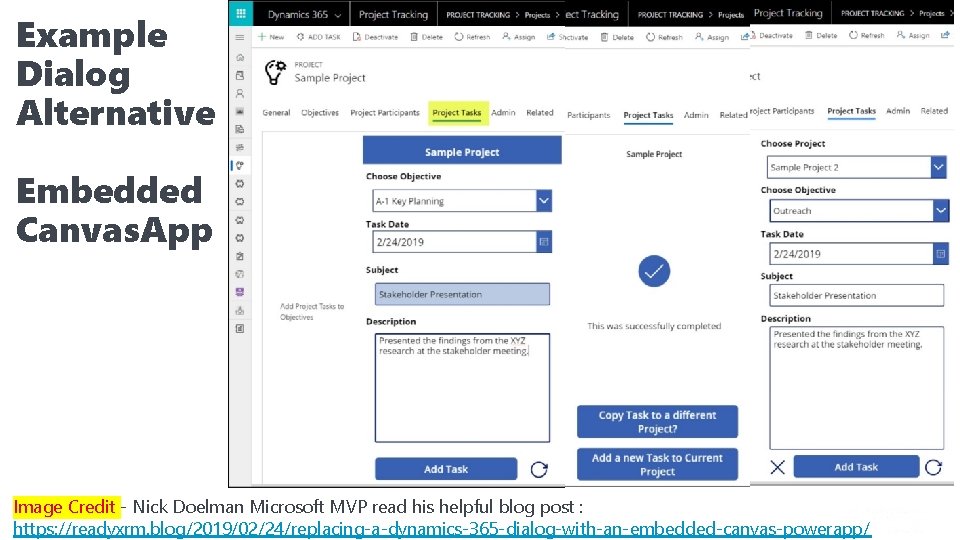Click the left Description text area
The height and width of the screenshot is (540, 960).
pyautogui.click(x=462, y=388)
